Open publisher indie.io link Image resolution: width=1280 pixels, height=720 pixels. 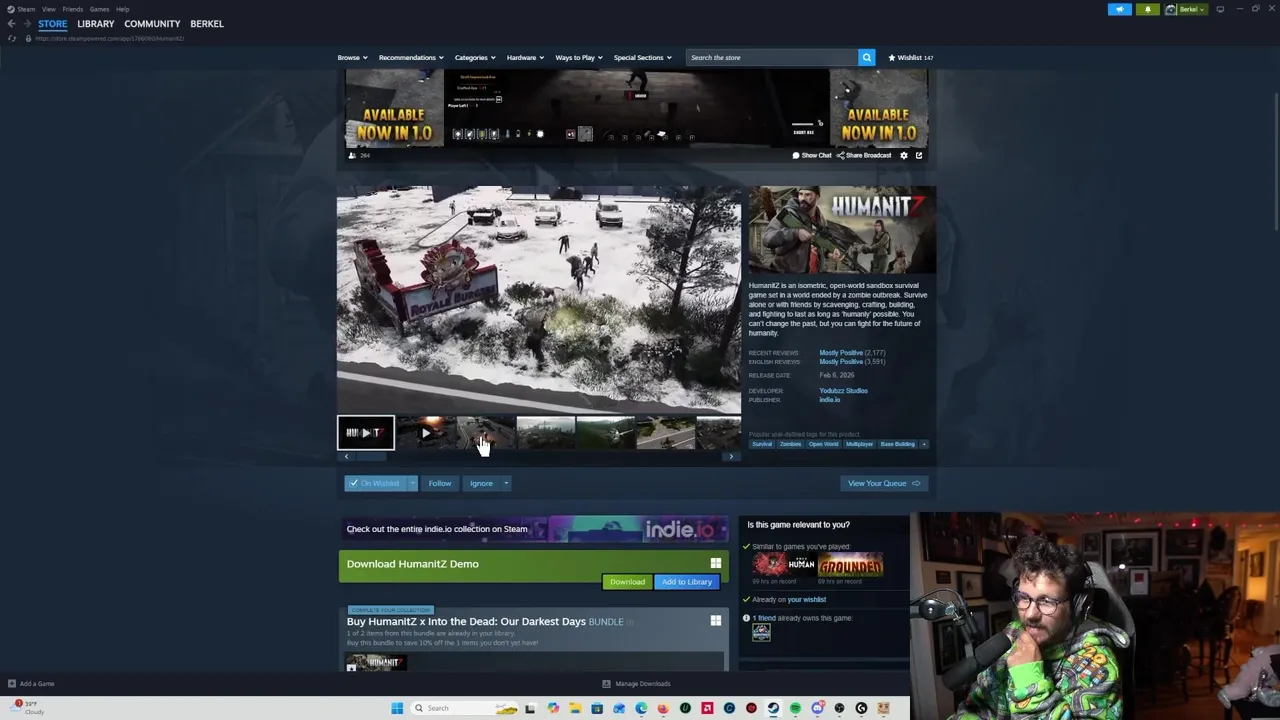tap(830, 400)
